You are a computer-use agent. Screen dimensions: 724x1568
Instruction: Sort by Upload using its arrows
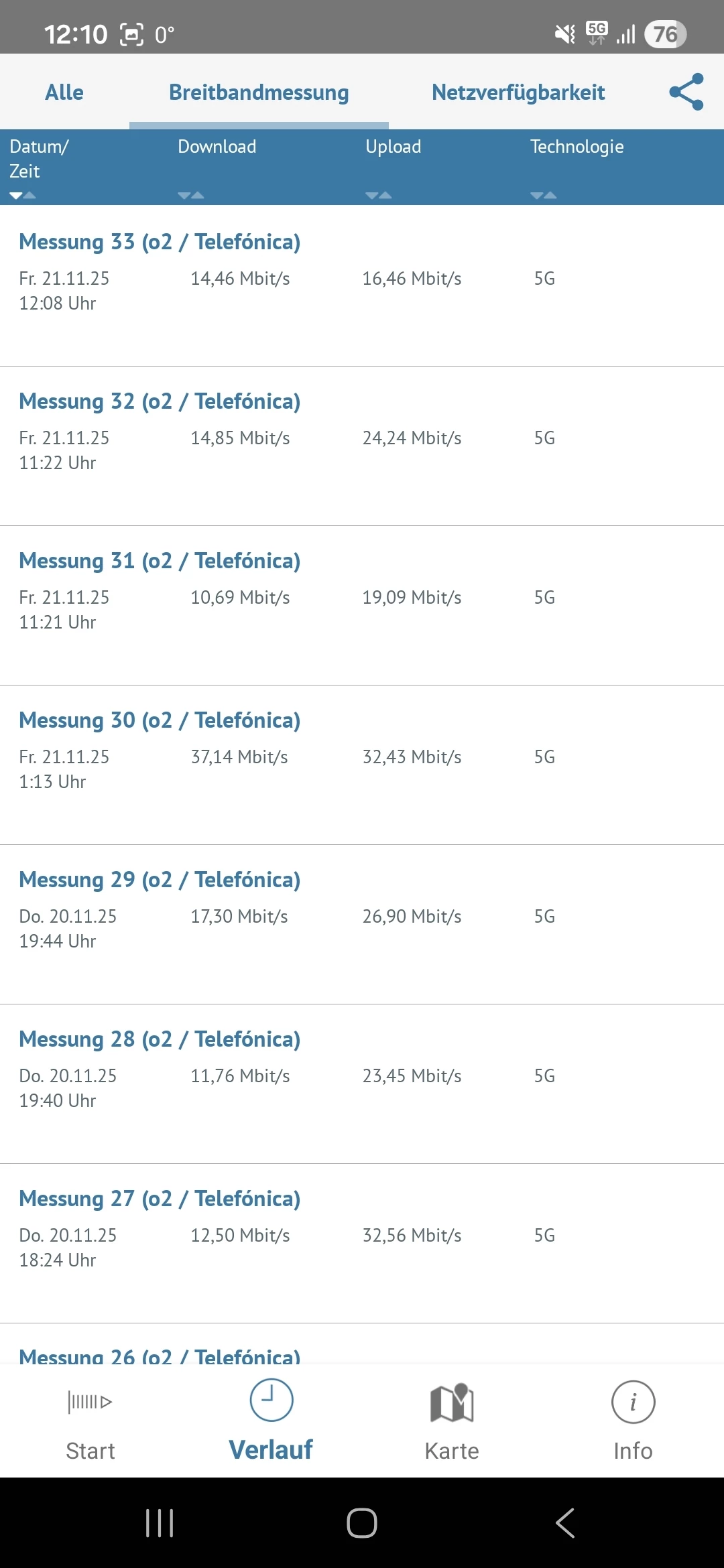coord(379,196)
